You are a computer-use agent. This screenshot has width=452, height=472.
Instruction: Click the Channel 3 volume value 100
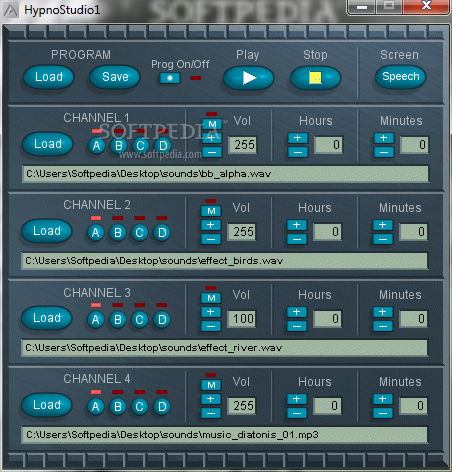[x=242, y=319]
